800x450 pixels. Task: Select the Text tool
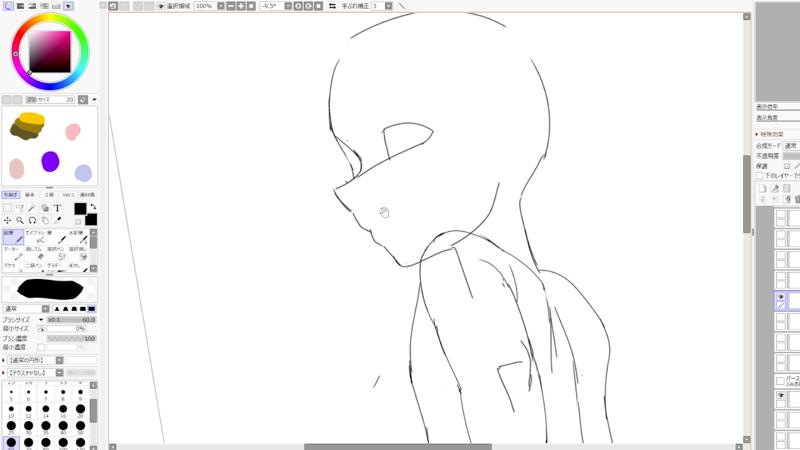[x=58, y=208]
